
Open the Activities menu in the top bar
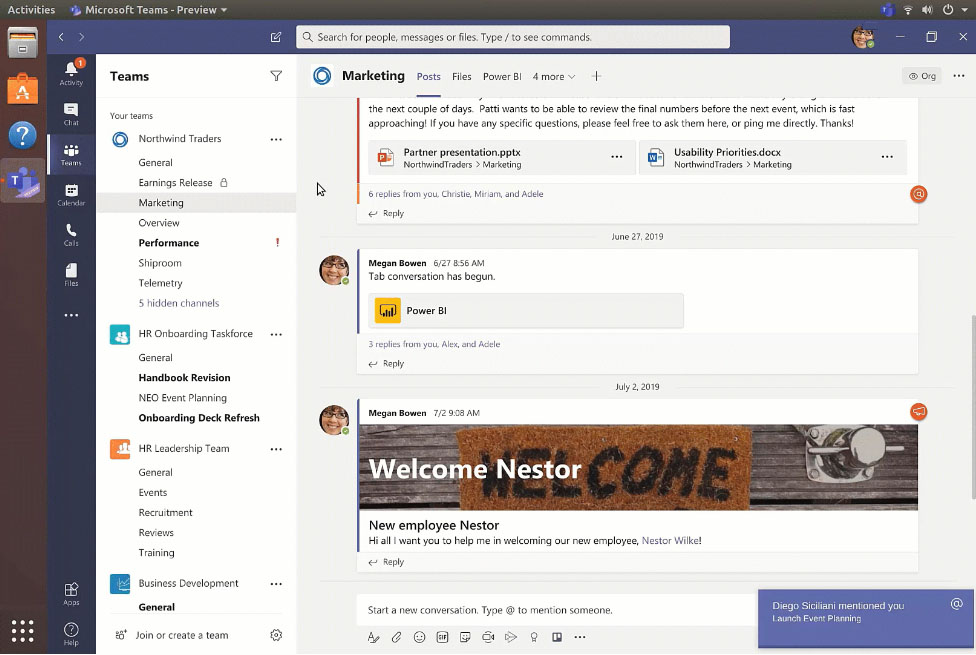[31, 9]
